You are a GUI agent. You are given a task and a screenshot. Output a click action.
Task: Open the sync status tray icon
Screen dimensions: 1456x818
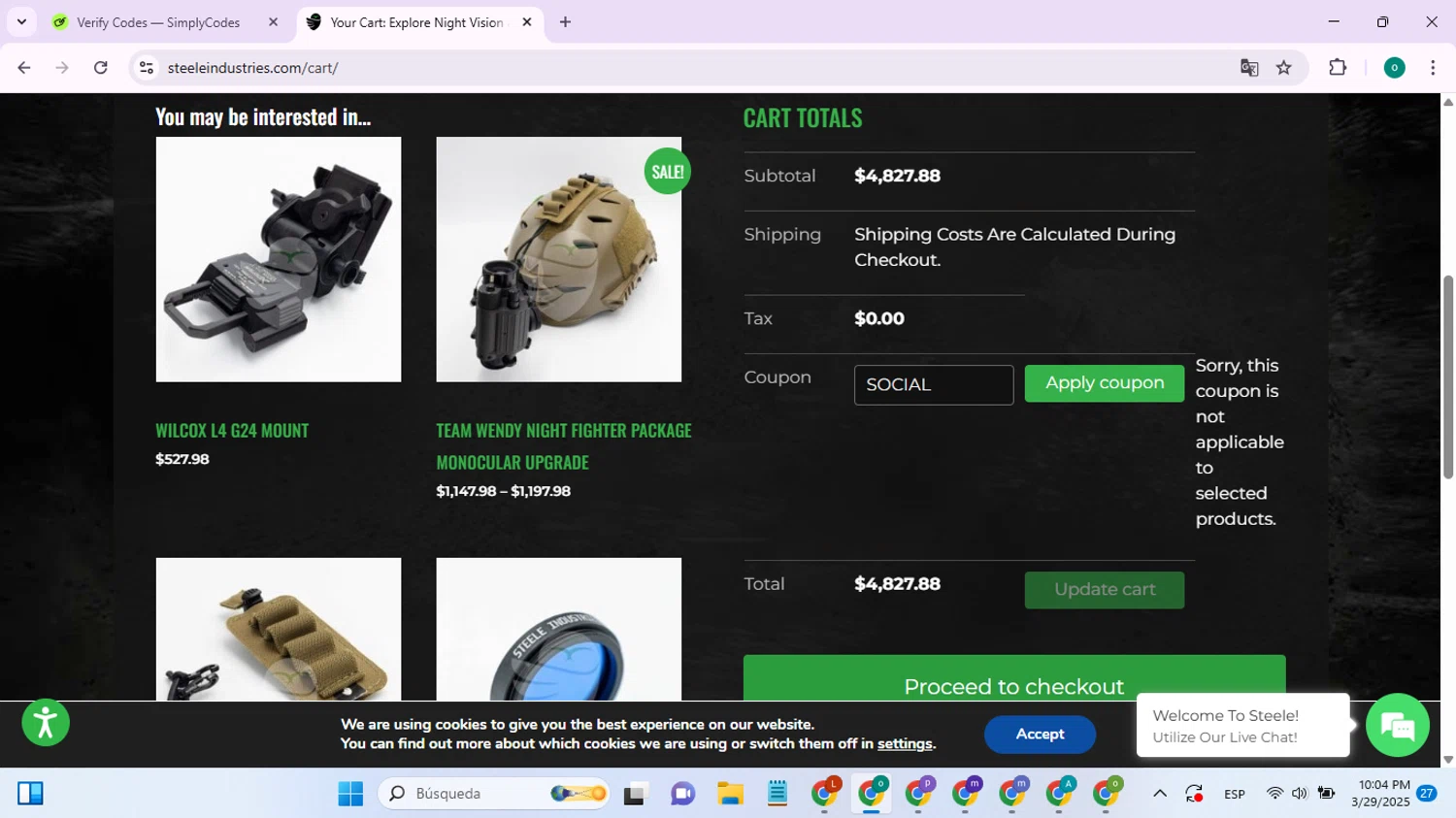1194,794
